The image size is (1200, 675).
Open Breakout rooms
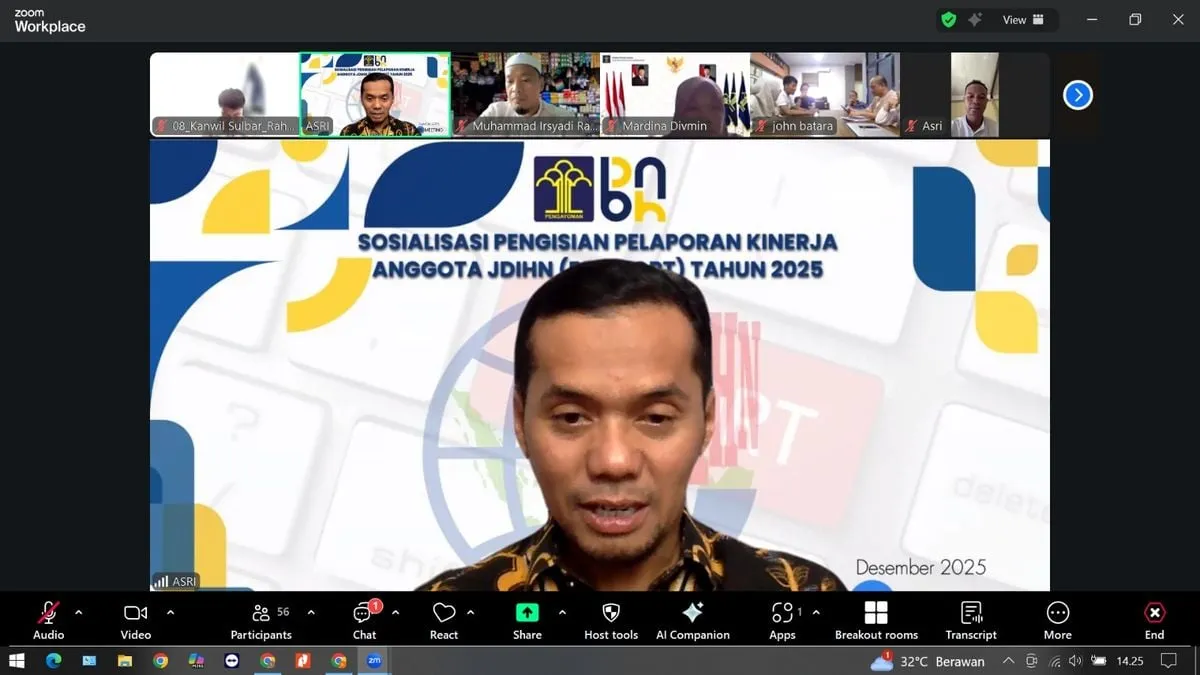point(876,620)
